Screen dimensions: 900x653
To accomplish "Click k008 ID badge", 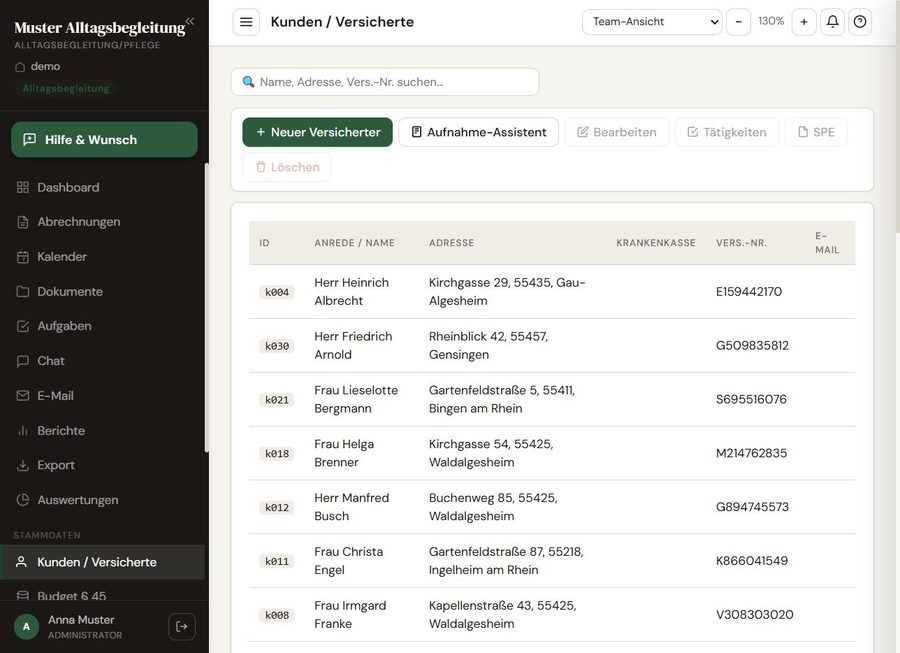I will point(277,616).
